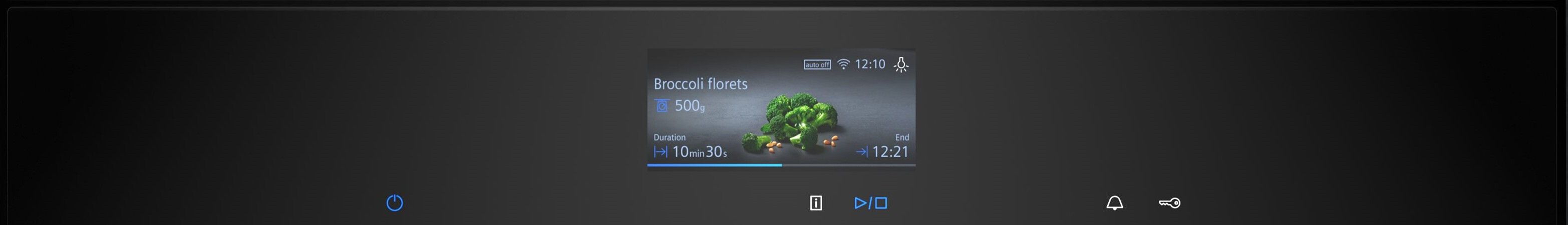Tap the End label

tap(901, 137)
